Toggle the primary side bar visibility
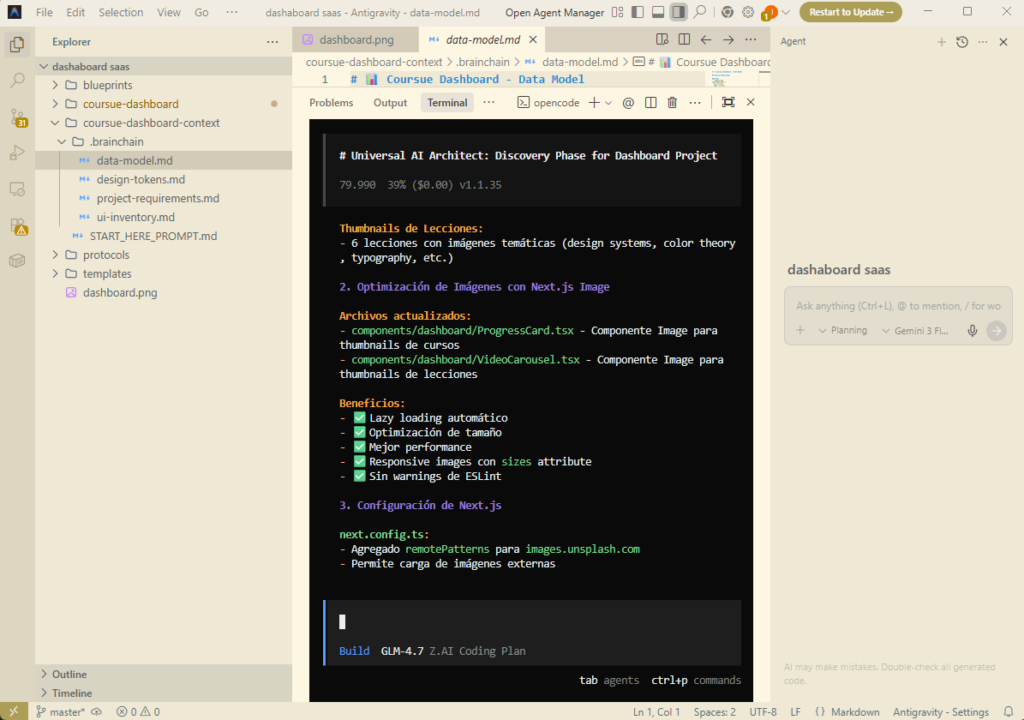1024x720 pixels. click(637, 12)
